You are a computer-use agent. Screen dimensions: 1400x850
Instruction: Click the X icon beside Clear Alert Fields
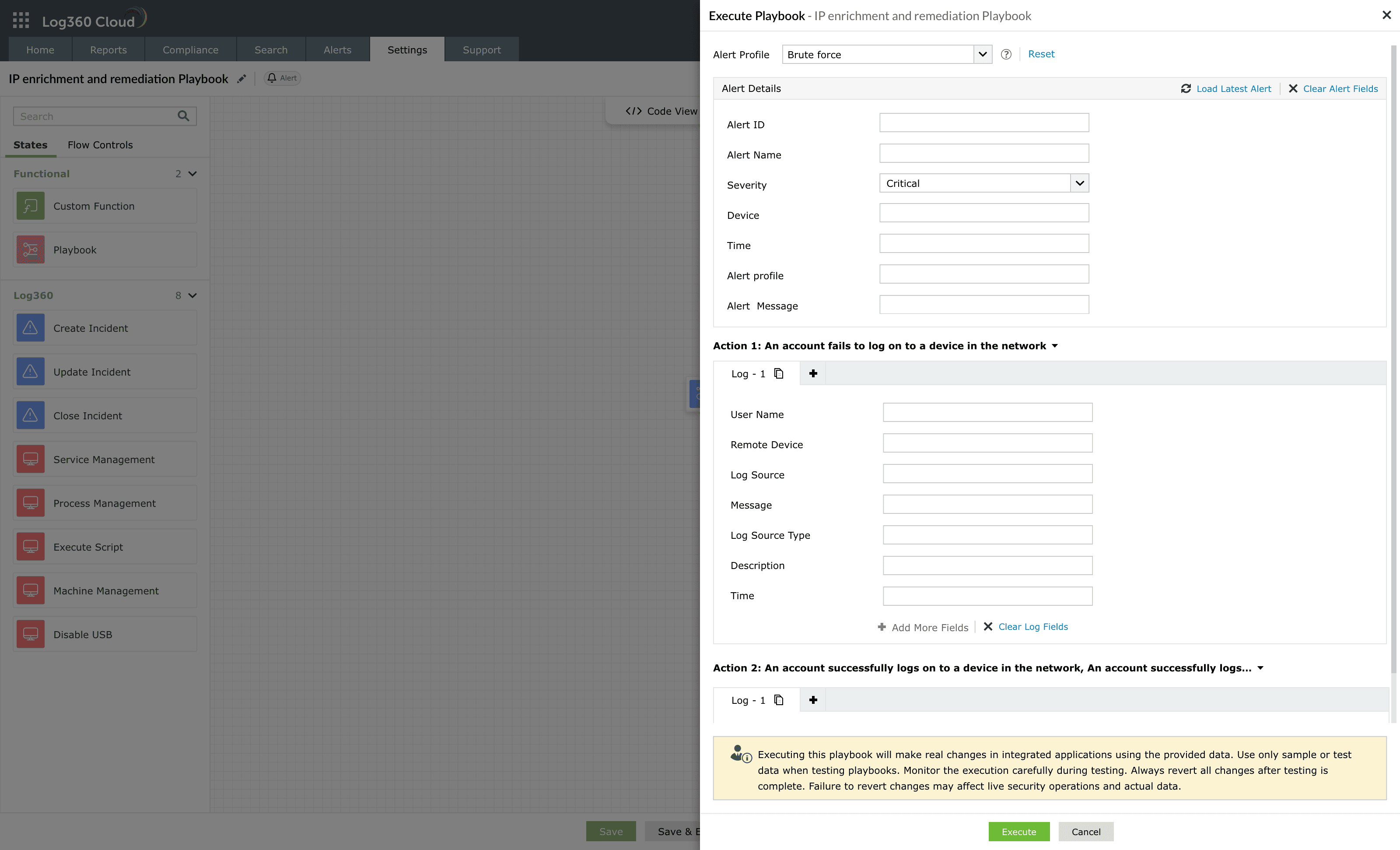pyautogui.click(x=1293, y=89)
